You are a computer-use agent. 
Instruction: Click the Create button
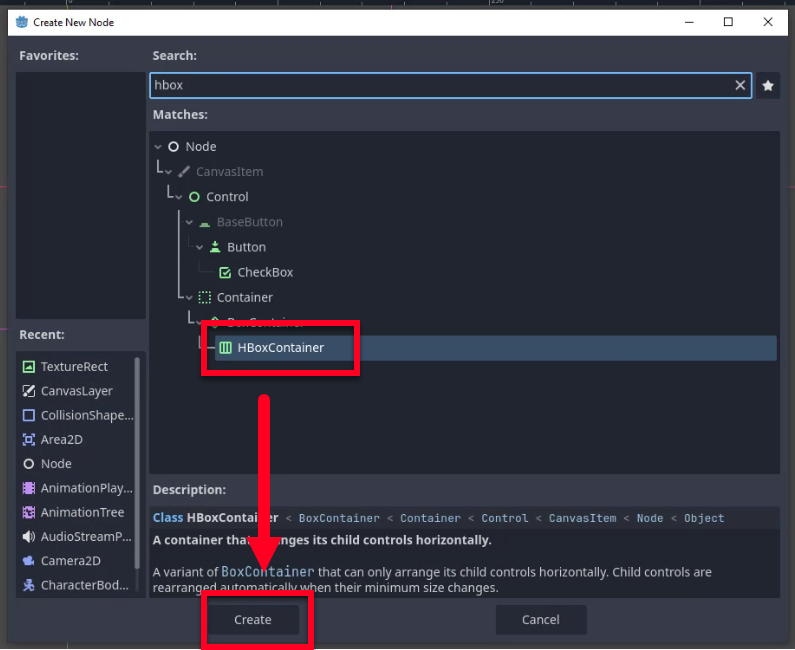pos(252,620)
